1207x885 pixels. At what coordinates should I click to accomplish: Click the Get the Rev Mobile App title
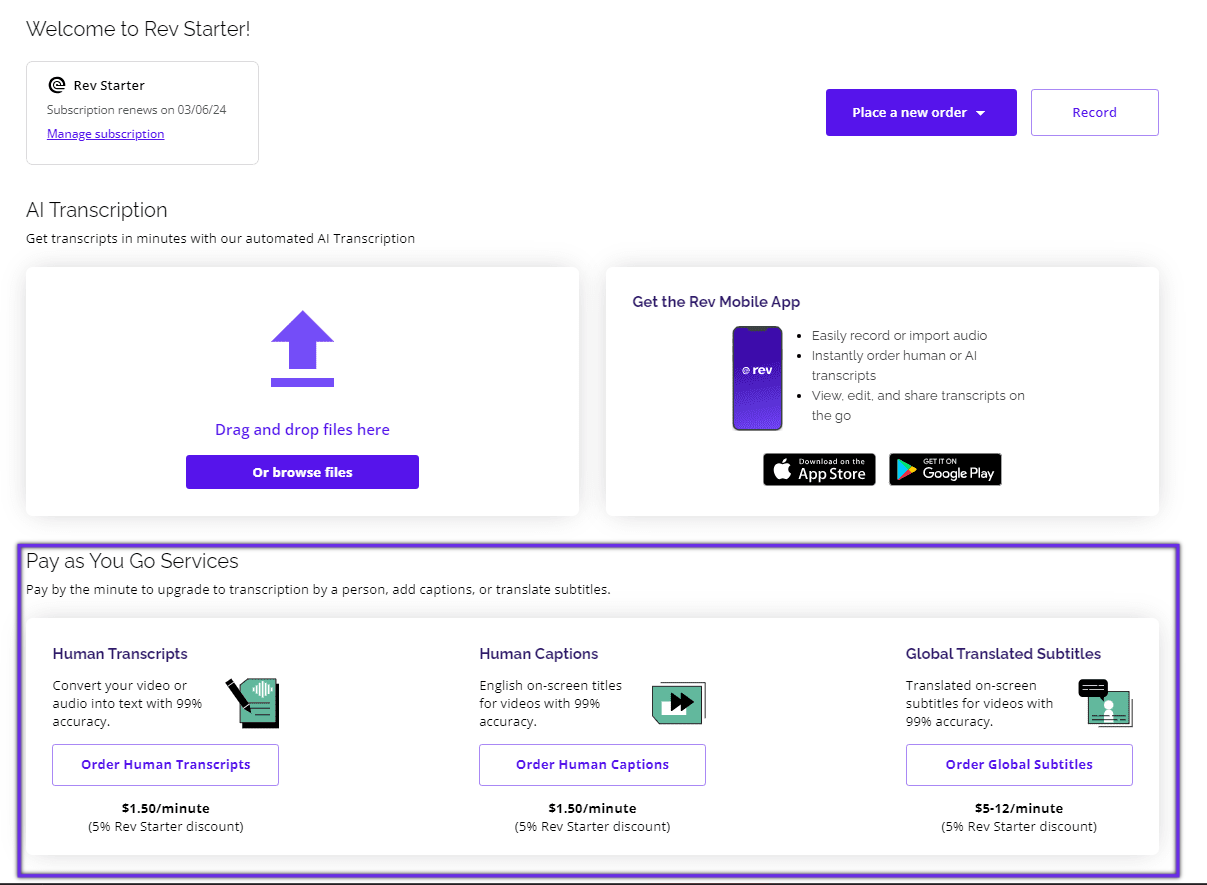pos(716,302)
